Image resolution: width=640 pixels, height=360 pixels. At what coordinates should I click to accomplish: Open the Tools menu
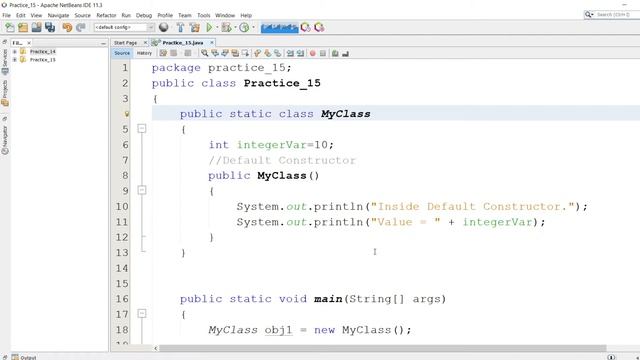pyautogui.click(x=203, y=15)
